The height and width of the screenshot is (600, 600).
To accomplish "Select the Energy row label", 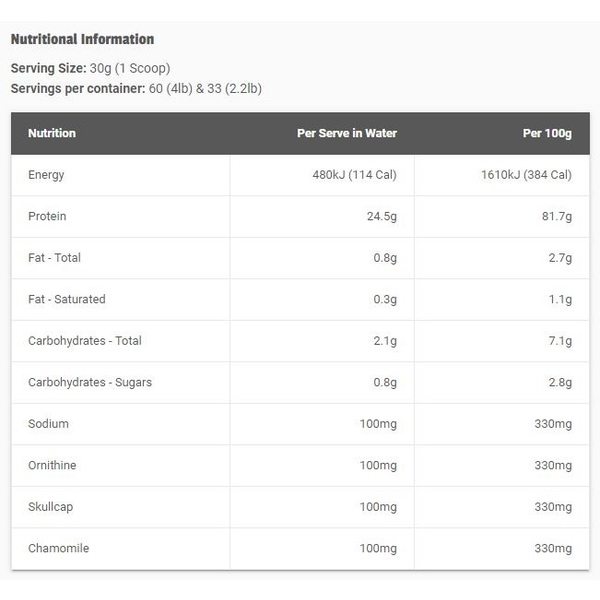I will pos(46,175).
